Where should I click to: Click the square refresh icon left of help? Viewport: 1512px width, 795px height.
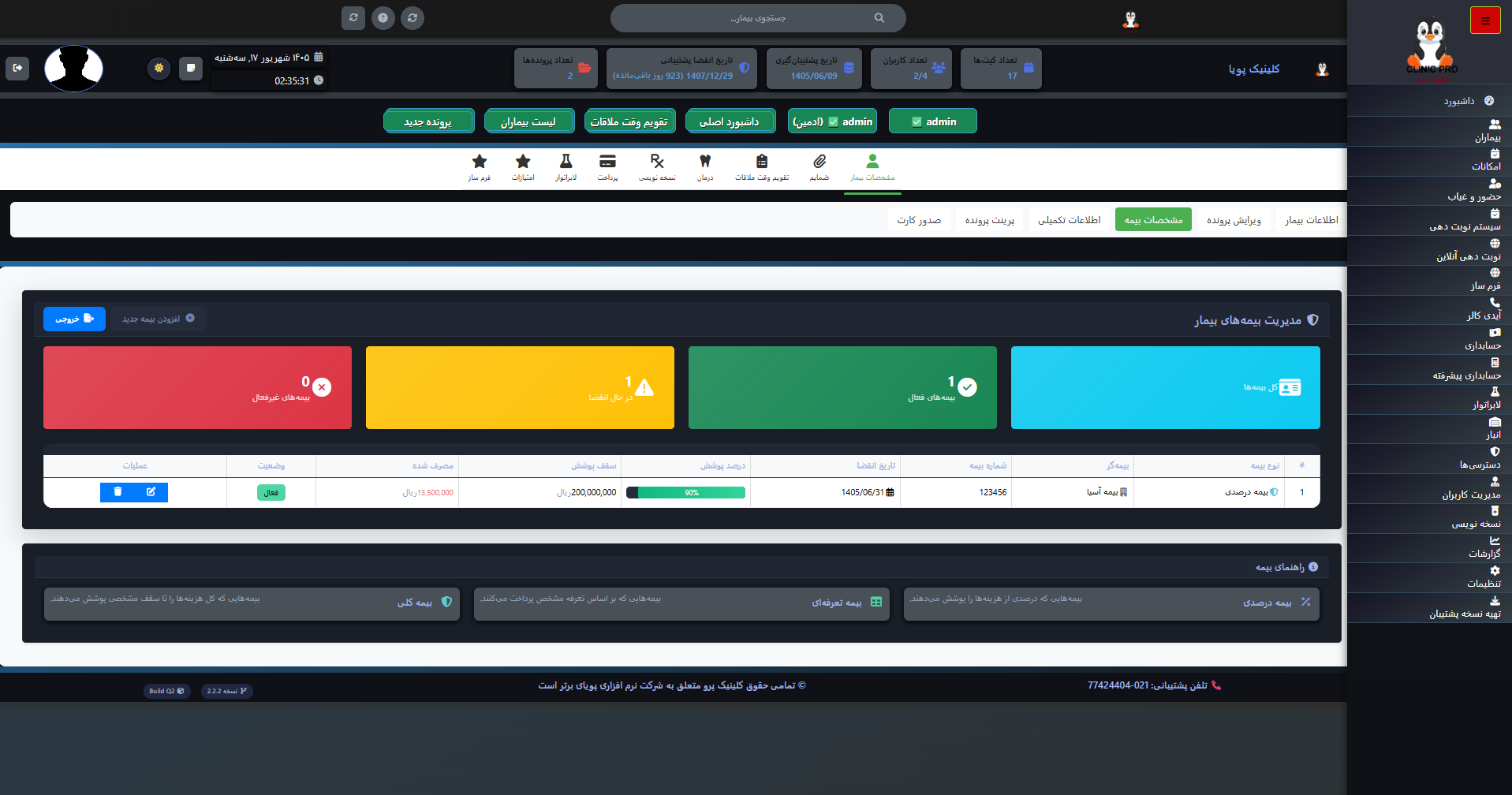353,18
